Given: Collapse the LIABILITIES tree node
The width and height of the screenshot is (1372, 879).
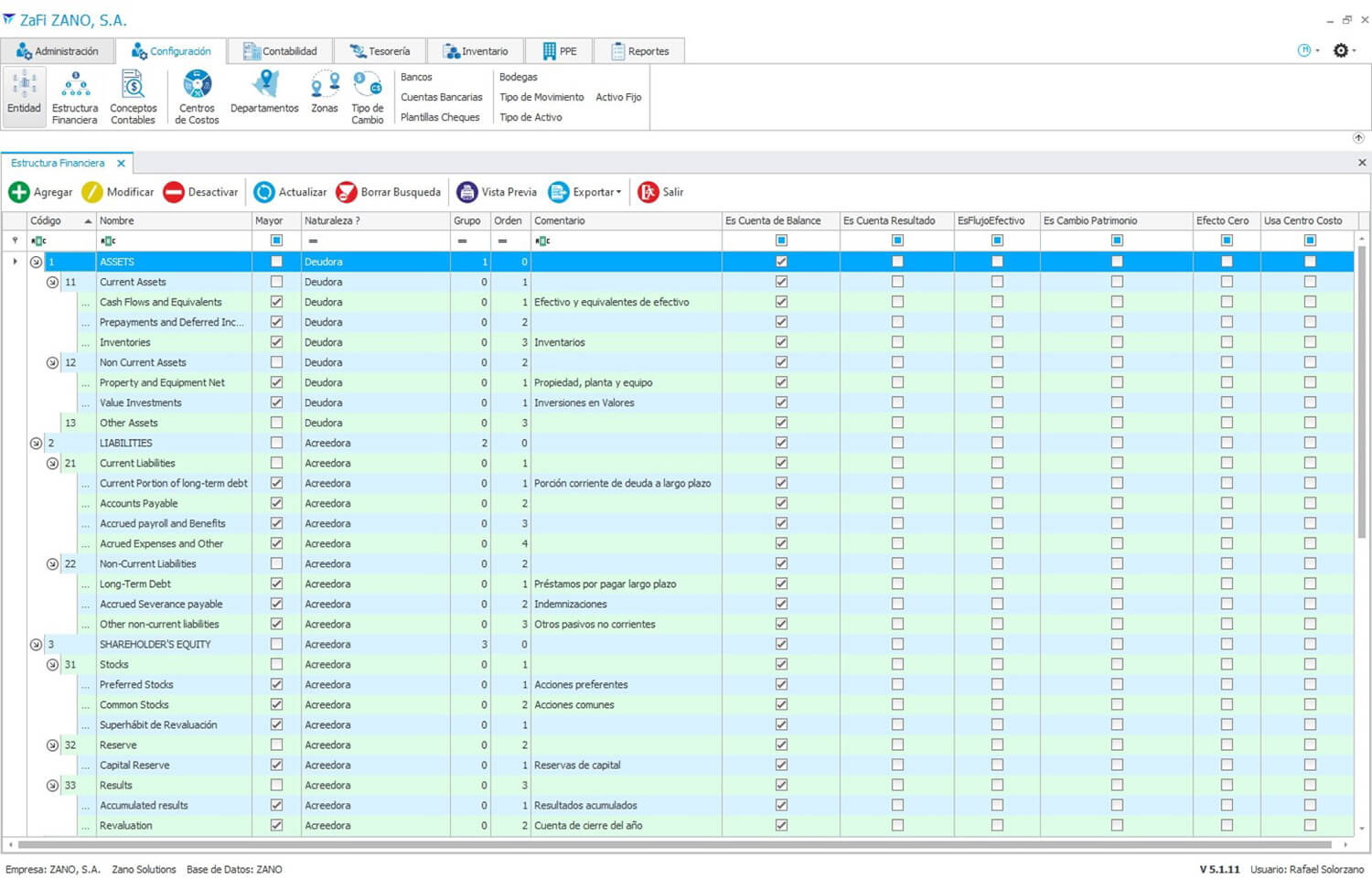Looking at the screenshot, I should click(36, 443).
